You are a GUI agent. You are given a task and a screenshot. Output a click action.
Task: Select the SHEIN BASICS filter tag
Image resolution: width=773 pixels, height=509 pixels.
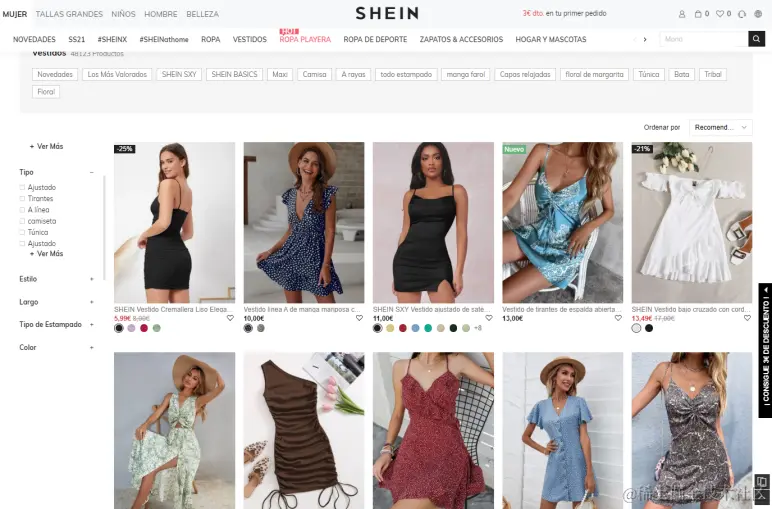point(234,74)
